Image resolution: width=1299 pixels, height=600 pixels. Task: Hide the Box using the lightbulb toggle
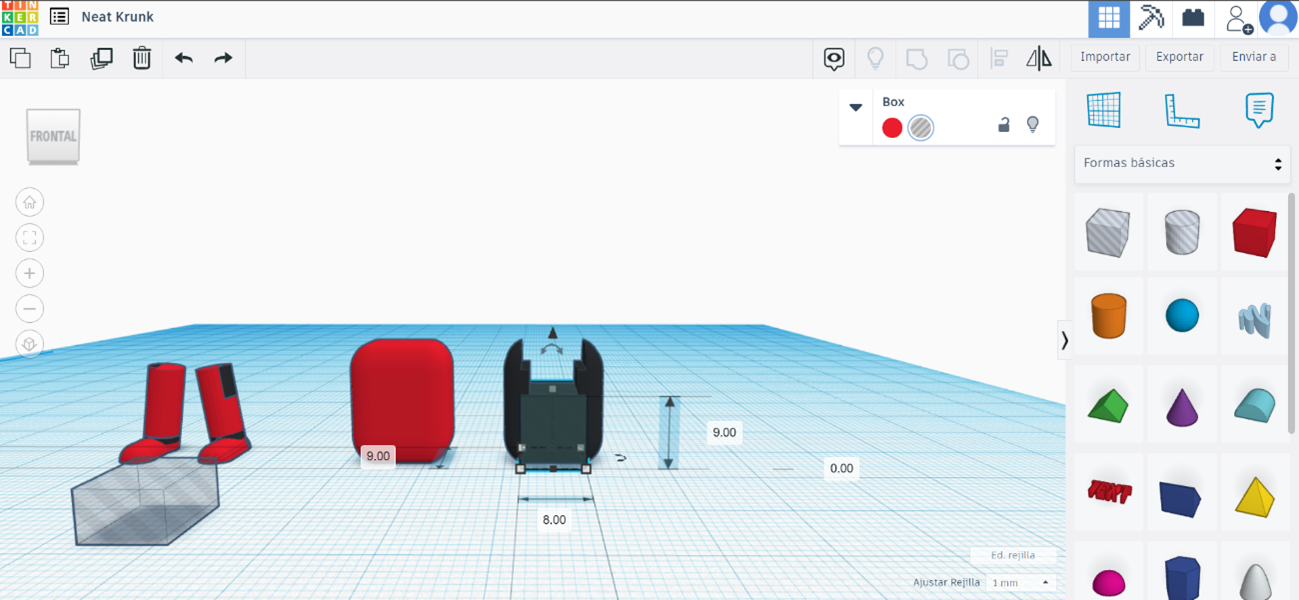click(1033, 125)
